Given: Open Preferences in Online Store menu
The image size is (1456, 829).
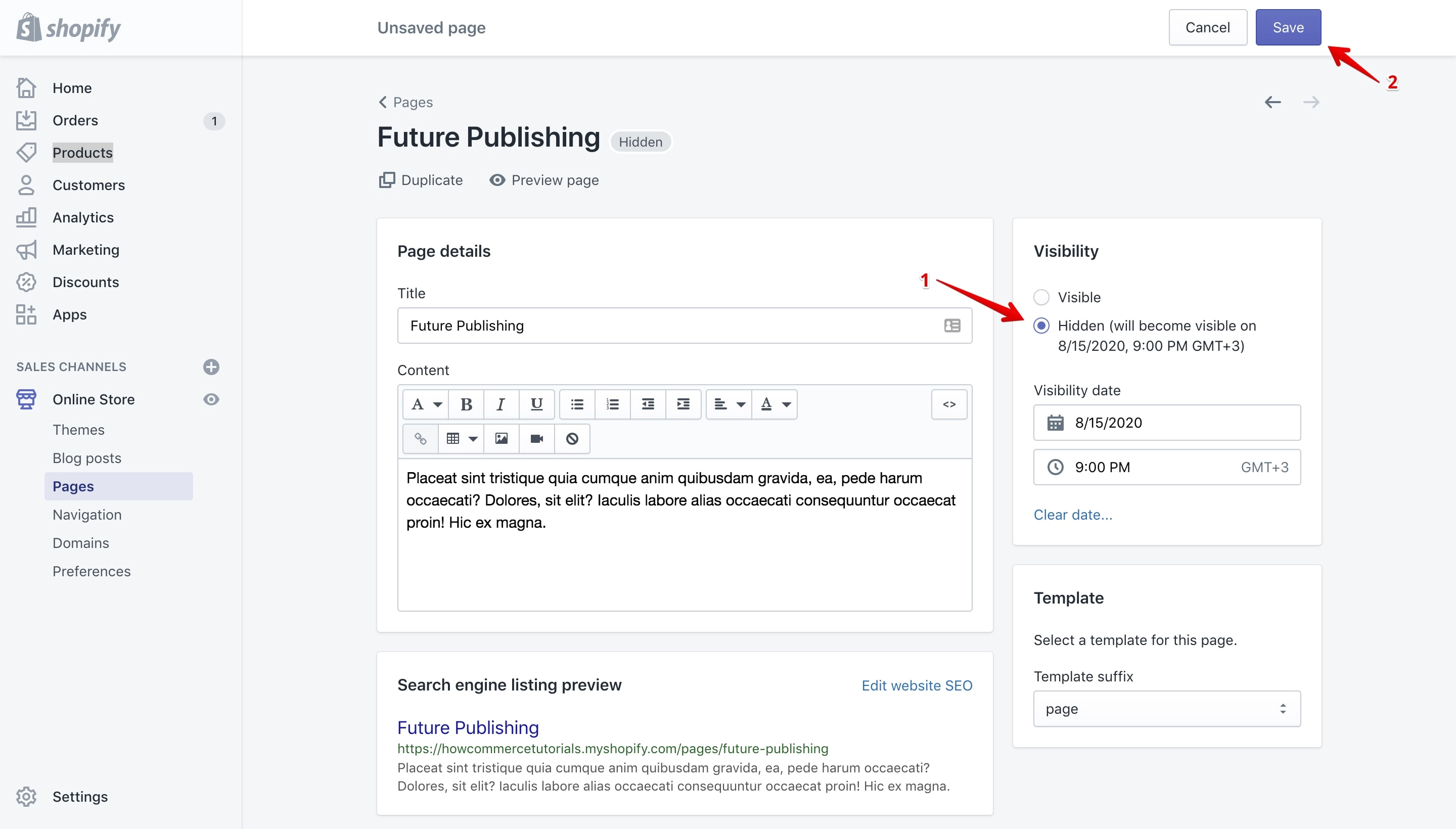Looking at the screenshot, I should (91, 571).
